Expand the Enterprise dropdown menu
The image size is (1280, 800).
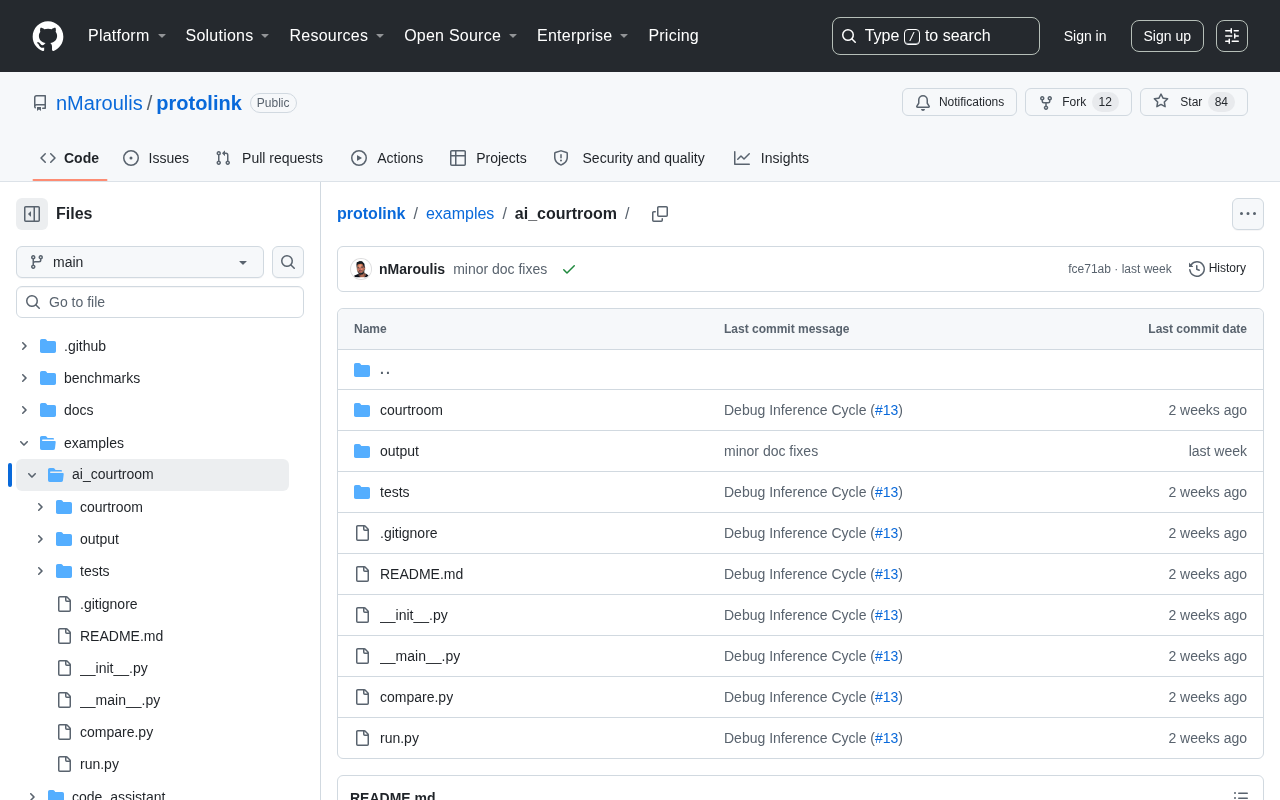(x=583, y=36)
